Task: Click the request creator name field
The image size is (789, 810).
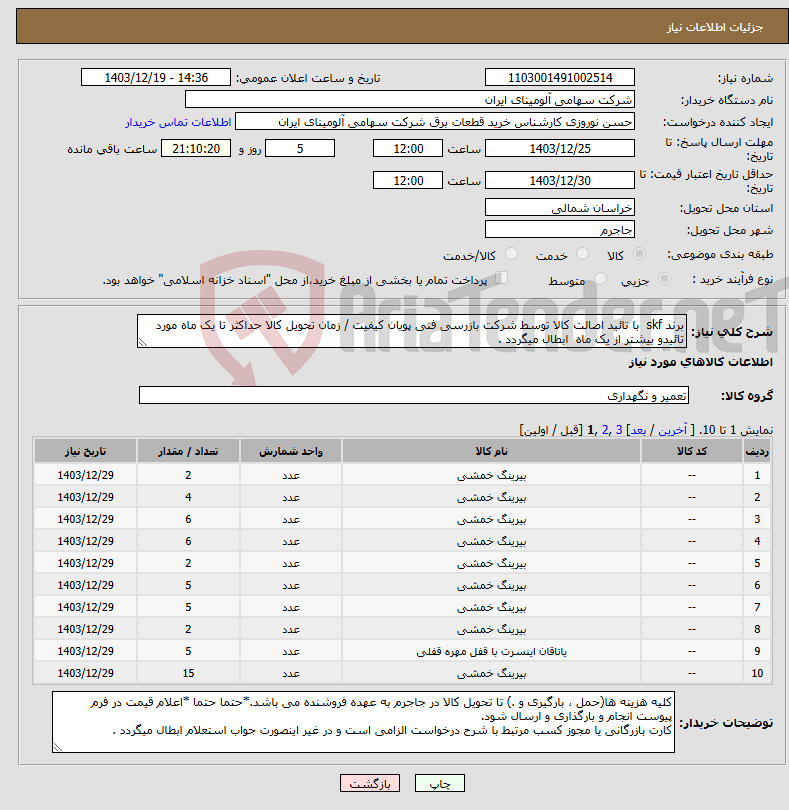Action: (x=435, y=122)
